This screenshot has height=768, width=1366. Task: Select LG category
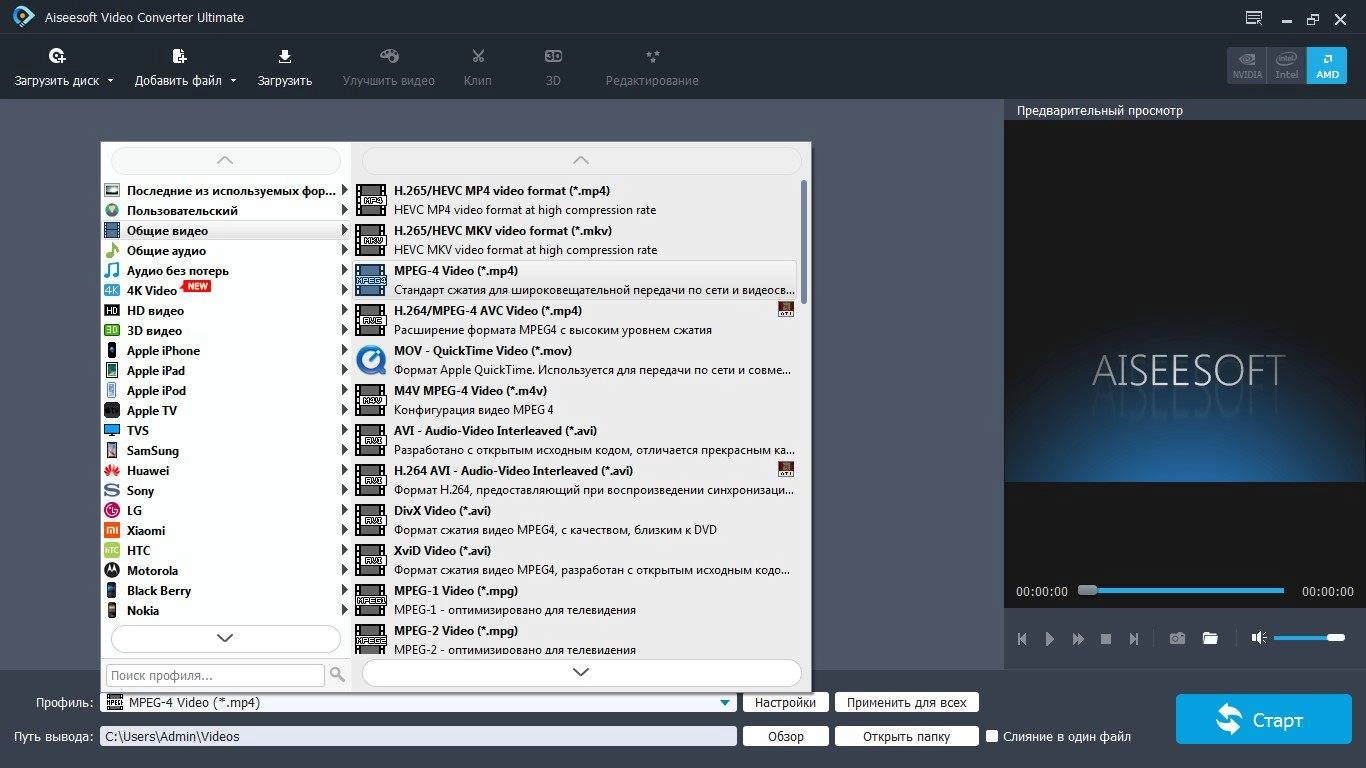(x=226, y=510)
